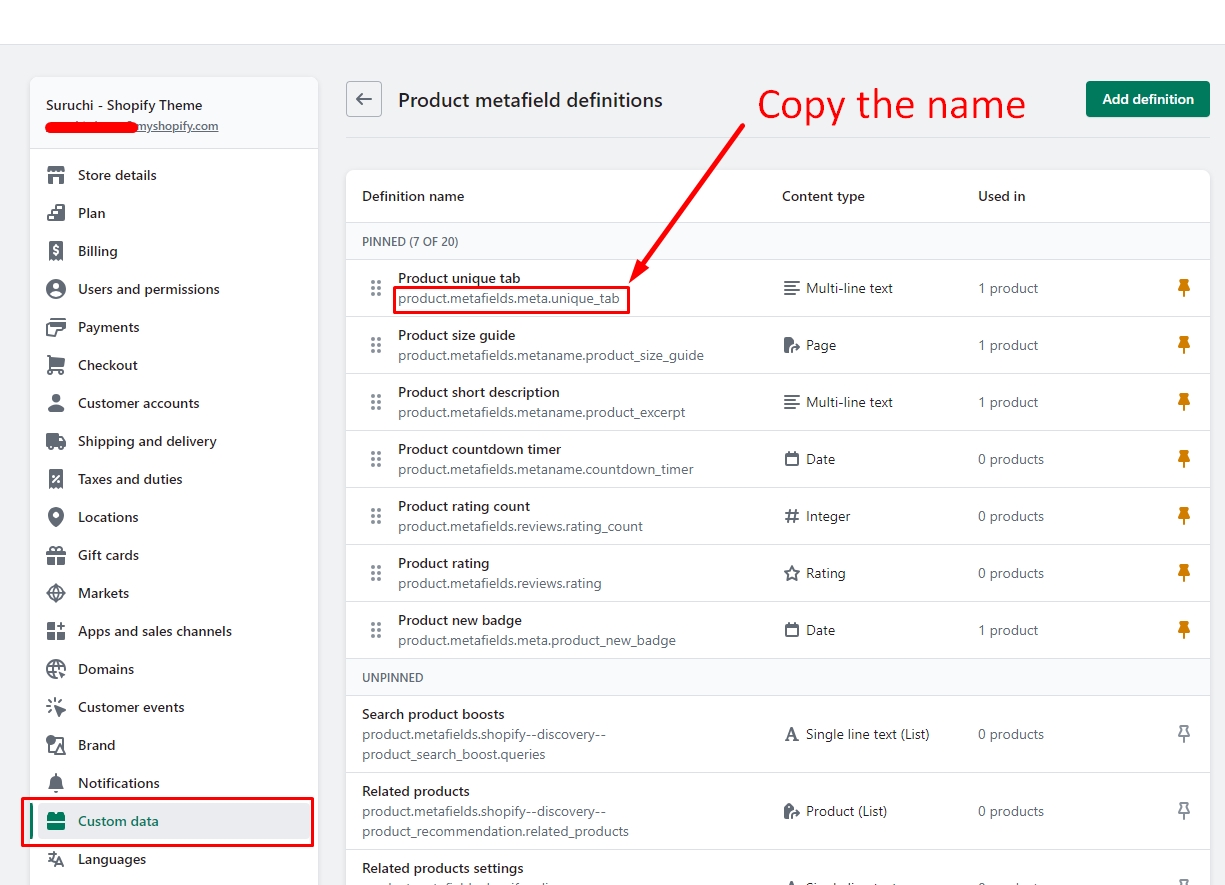
Task: Open the myshopify.com store link
Action: (x=178, y=126)
